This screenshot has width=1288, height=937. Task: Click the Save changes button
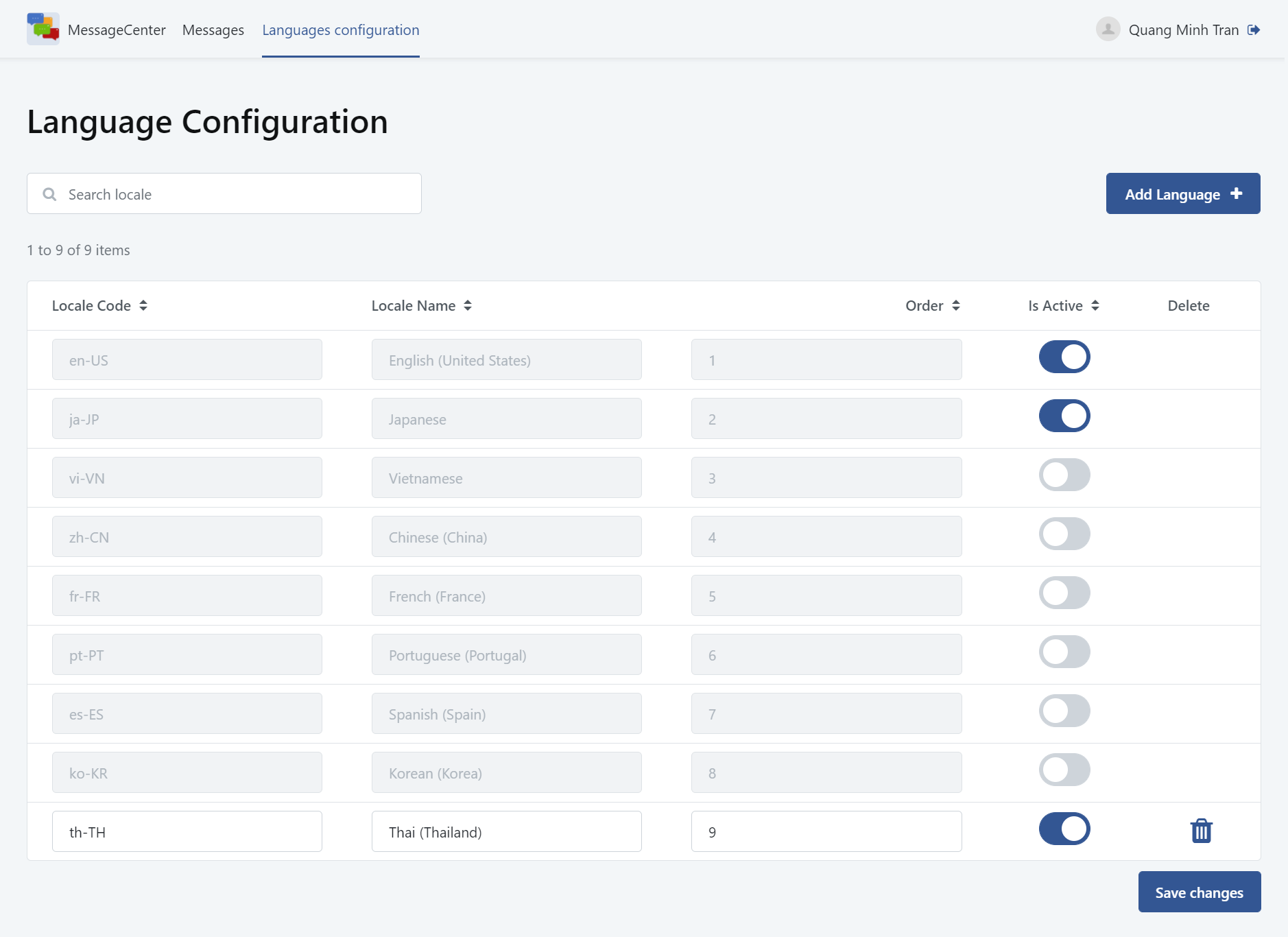click(1200, 892)
